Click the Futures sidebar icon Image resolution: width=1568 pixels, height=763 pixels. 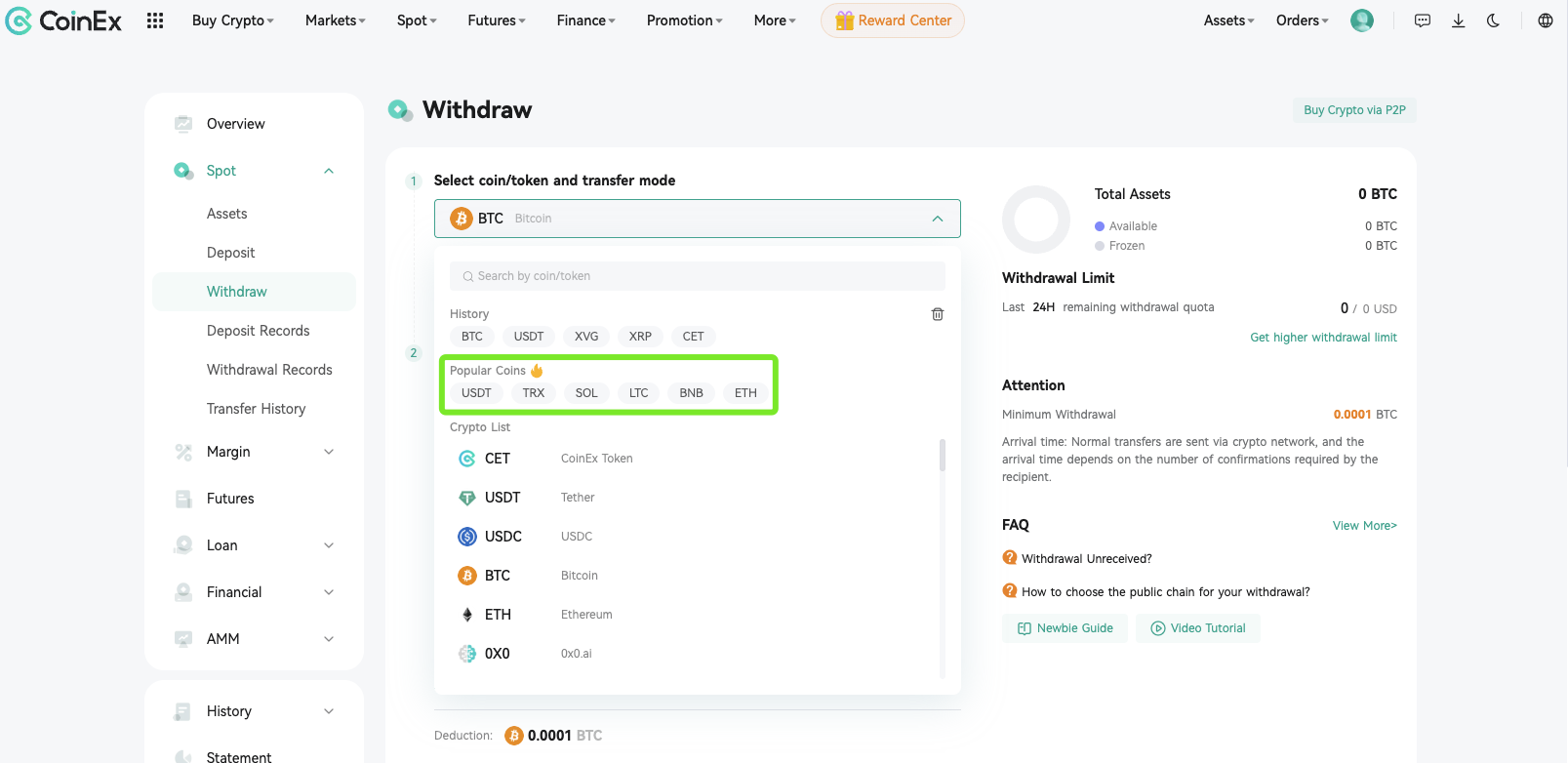(x=183, y=499)
